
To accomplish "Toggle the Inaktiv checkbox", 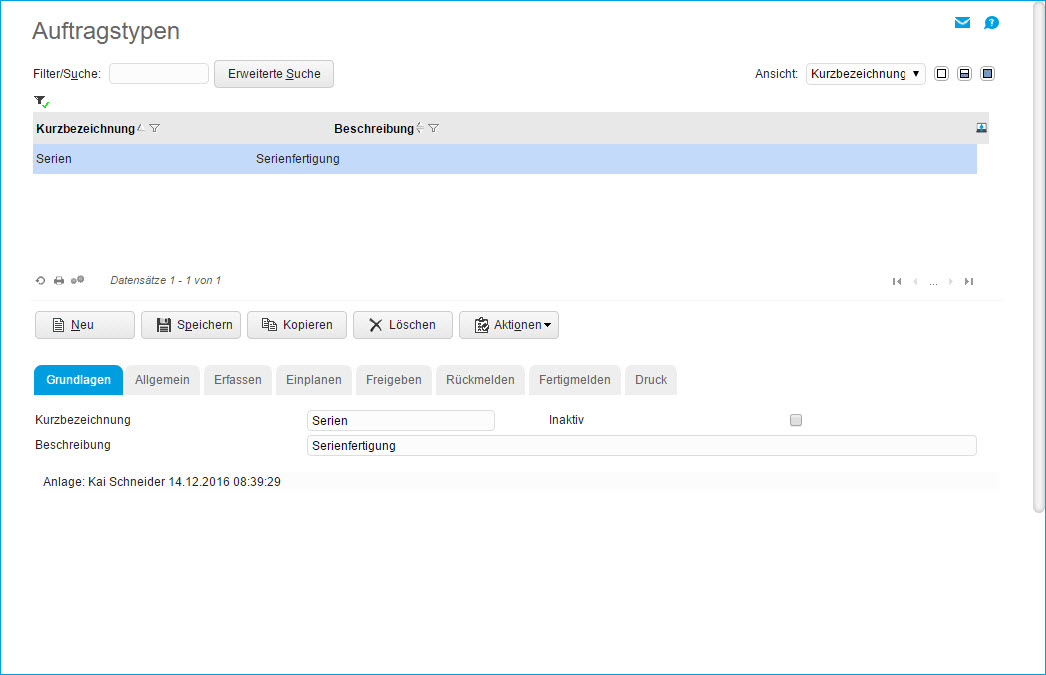I will click(x=796, y=420).
